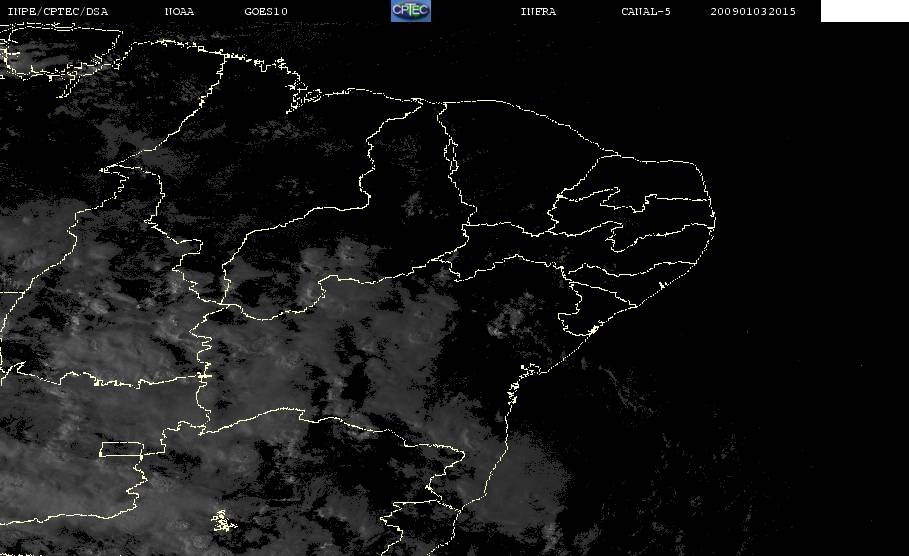Click the white rectangle at the header's right end
Screen dimensions: 909x556
(864, 10)
